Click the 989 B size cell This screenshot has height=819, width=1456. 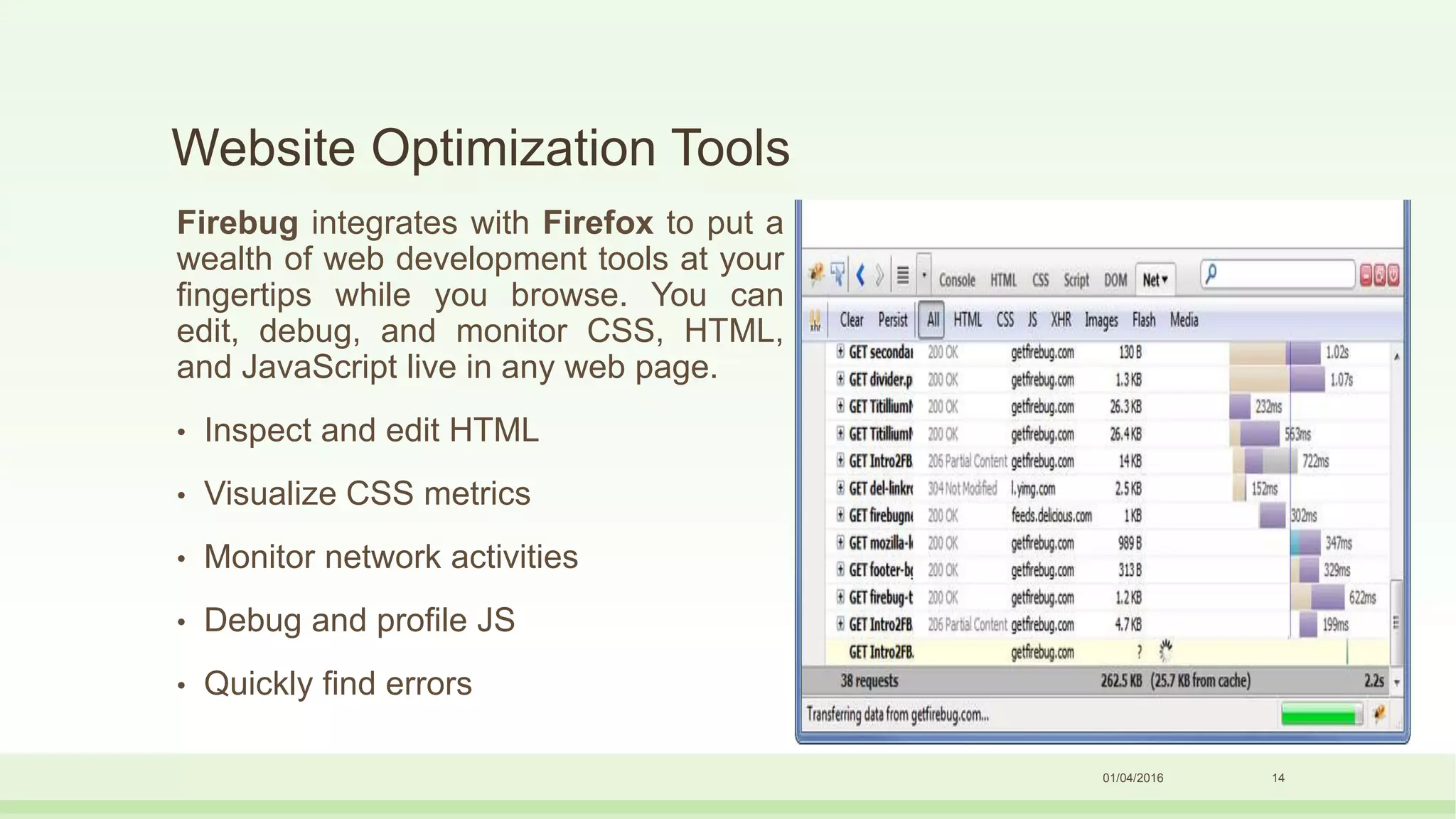coord(1130,543)
